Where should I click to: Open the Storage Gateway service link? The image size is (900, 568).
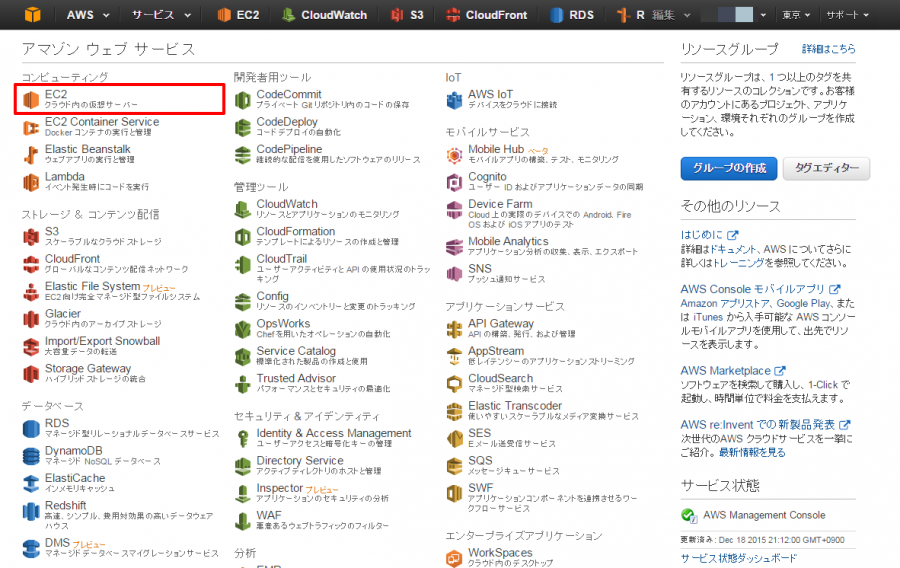(88, 368)
